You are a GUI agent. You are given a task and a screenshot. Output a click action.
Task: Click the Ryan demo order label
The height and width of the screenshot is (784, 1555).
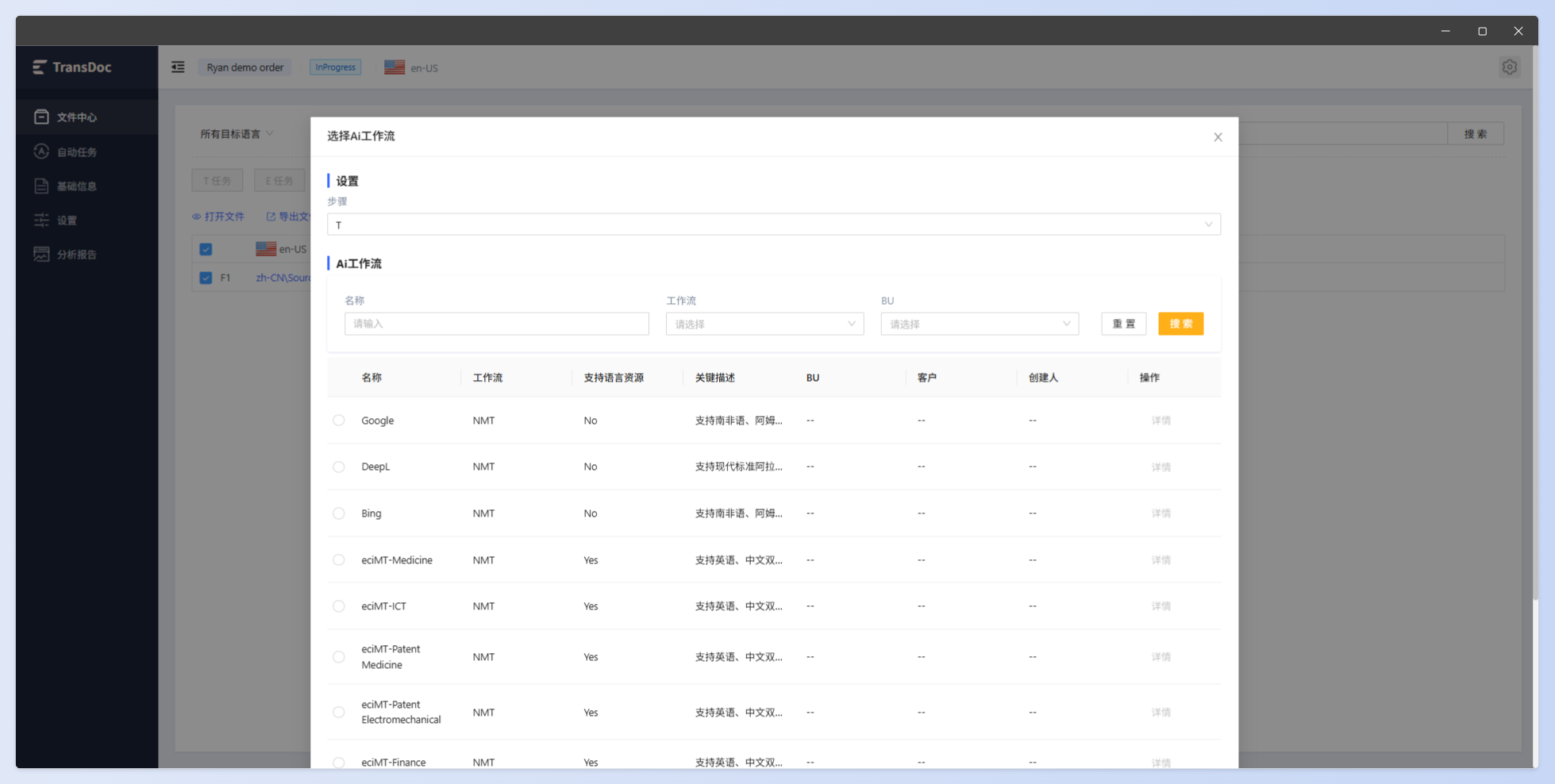244,67
